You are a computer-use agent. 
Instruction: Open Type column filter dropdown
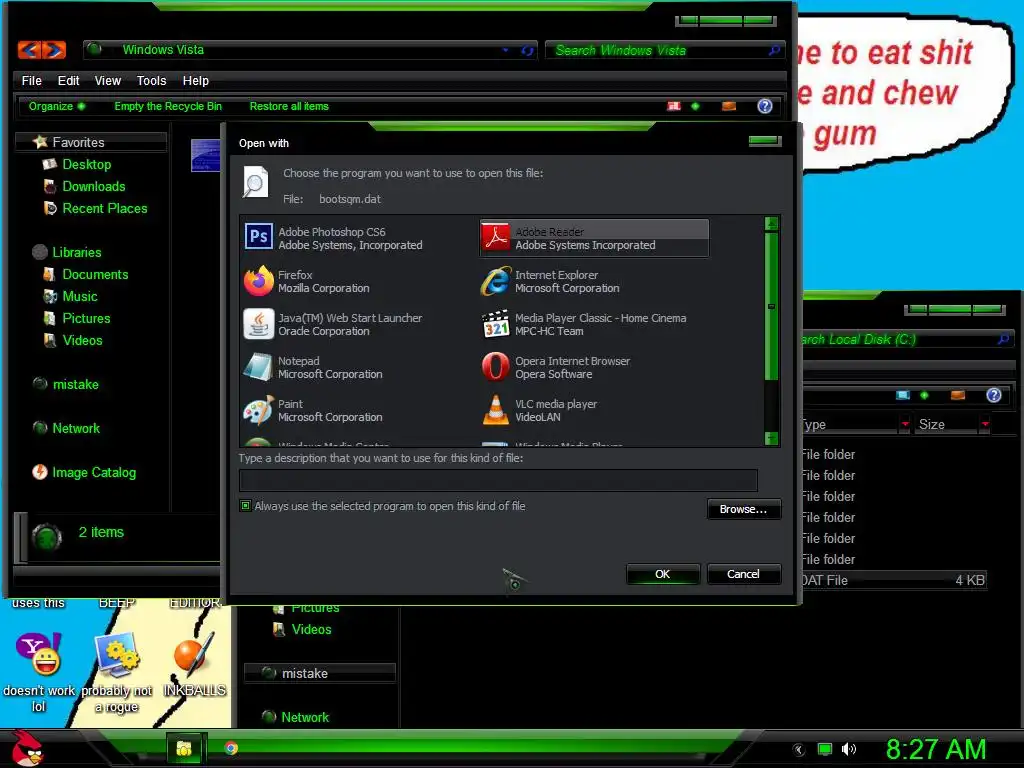click(x=904, y=424)
